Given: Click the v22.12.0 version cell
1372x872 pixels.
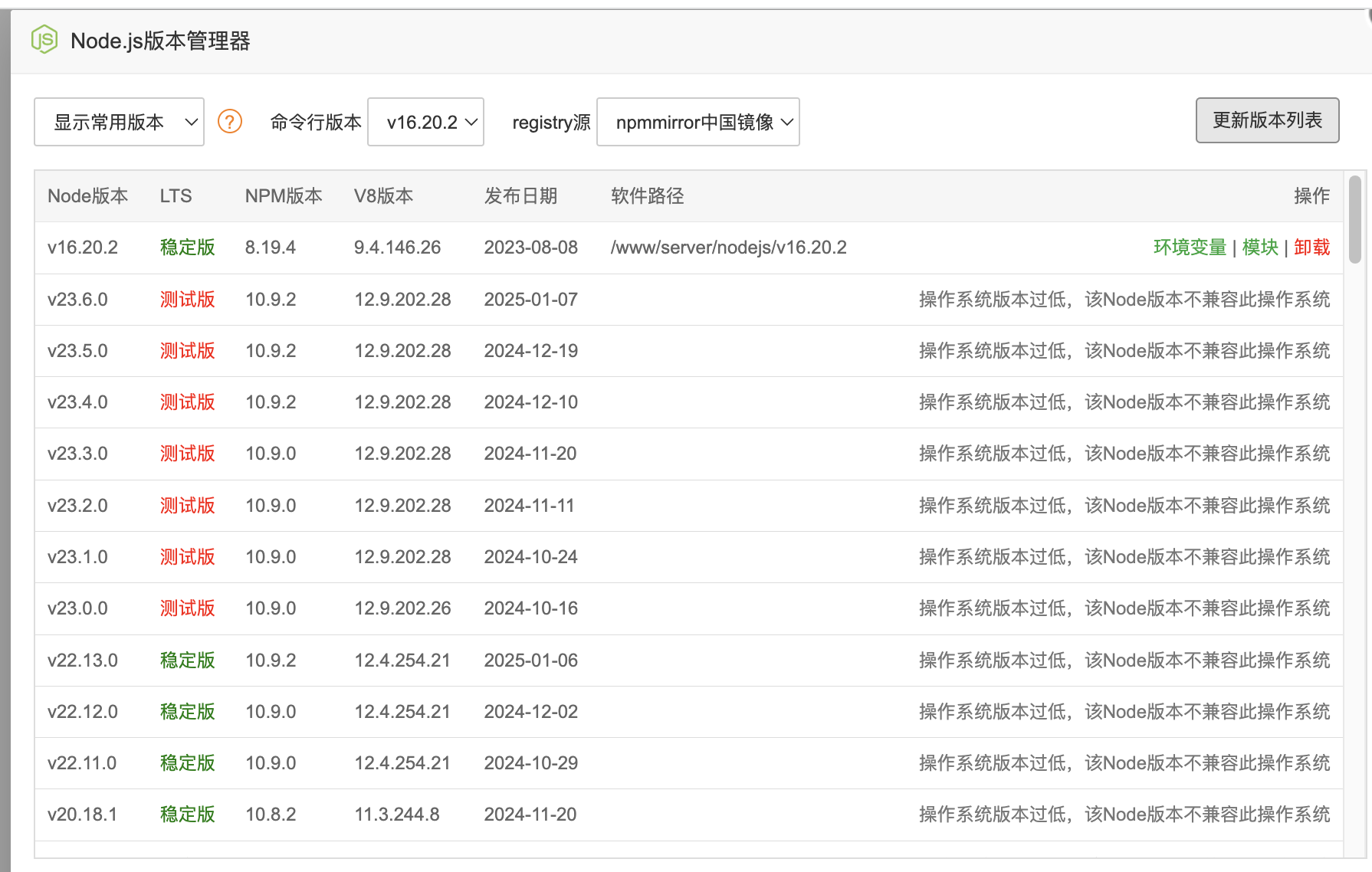Looking at the screenshot, I should point(83,712).
